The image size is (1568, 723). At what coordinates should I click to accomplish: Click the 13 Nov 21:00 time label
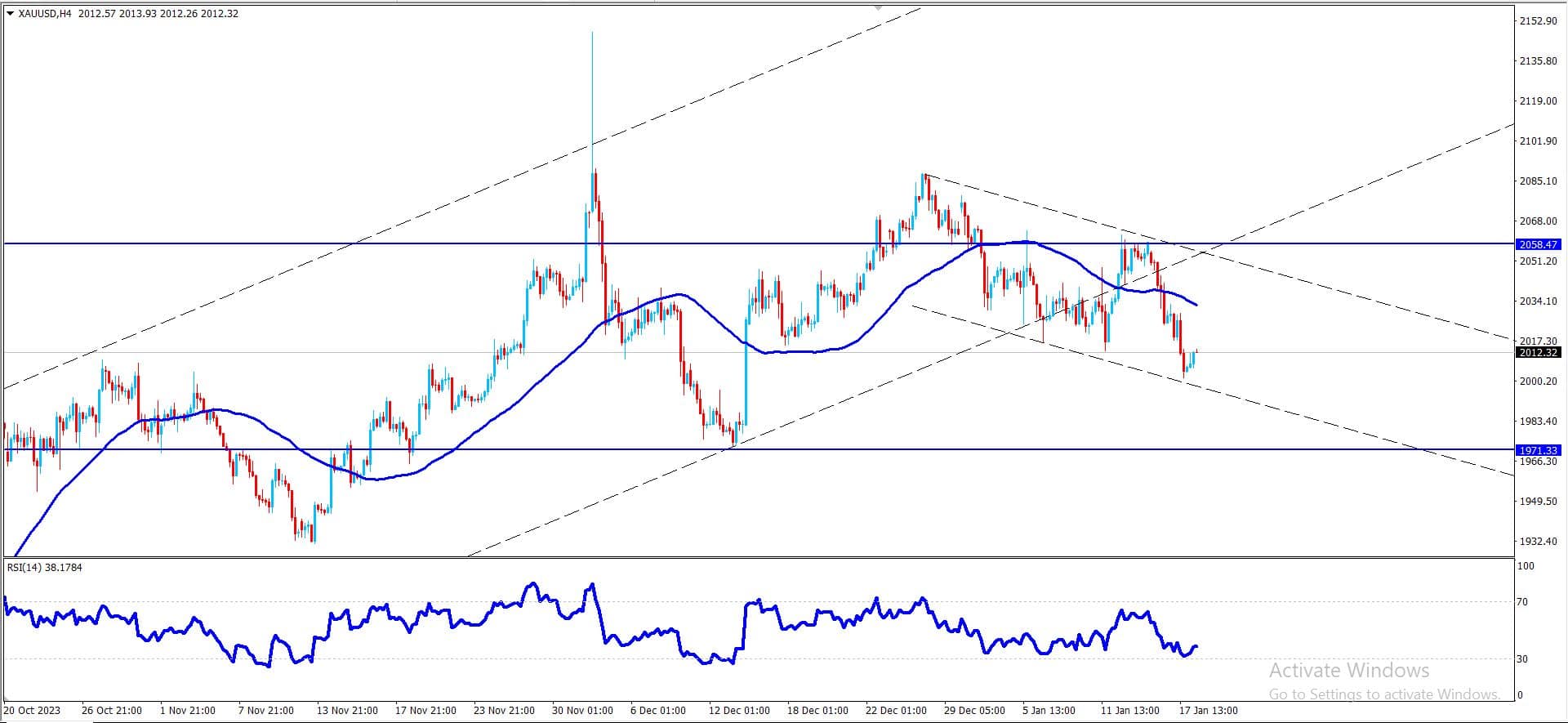(347, 711)
